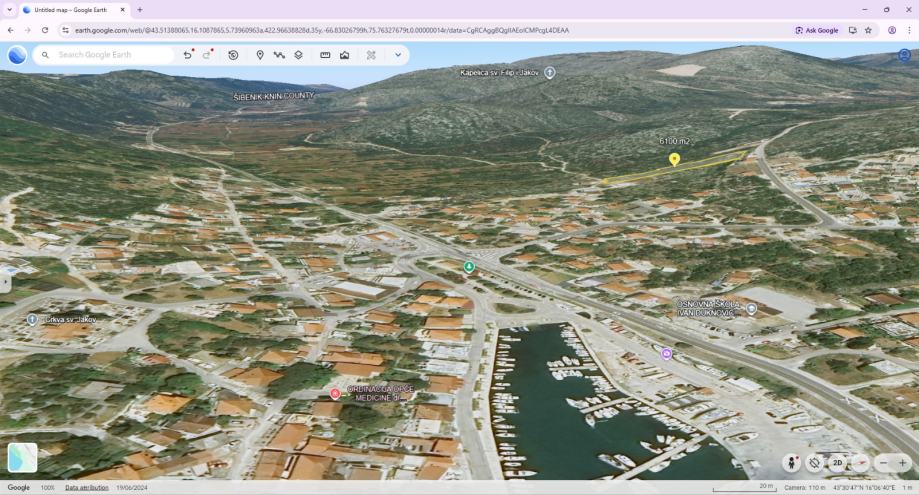
Task: Open the map layers tool
Action: tap(298, 54)
